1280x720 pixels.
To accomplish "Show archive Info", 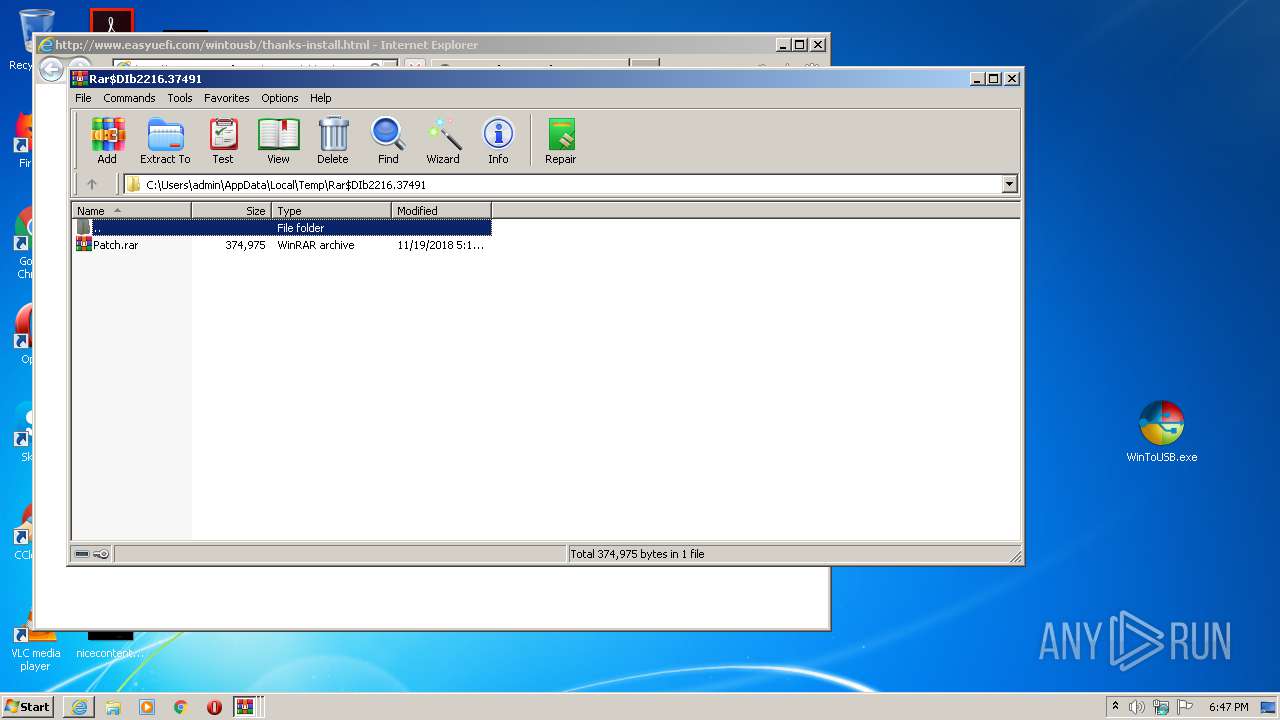I will (498, 141).
